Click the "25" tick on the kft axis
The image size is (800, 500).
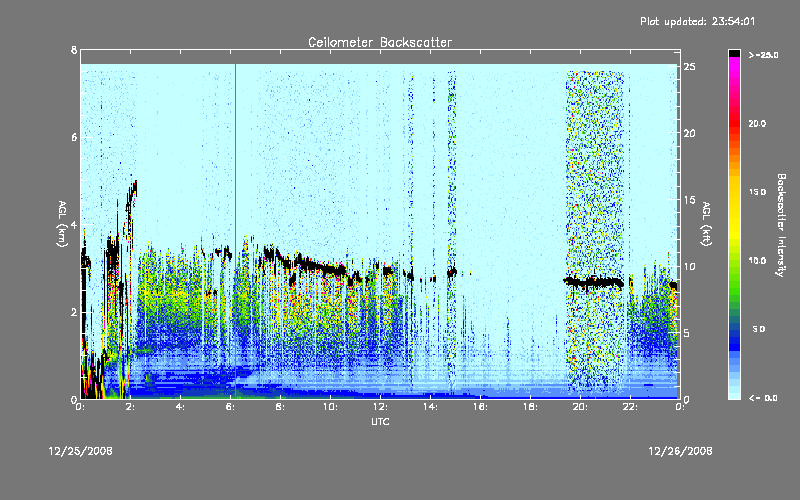coord(689,67)
